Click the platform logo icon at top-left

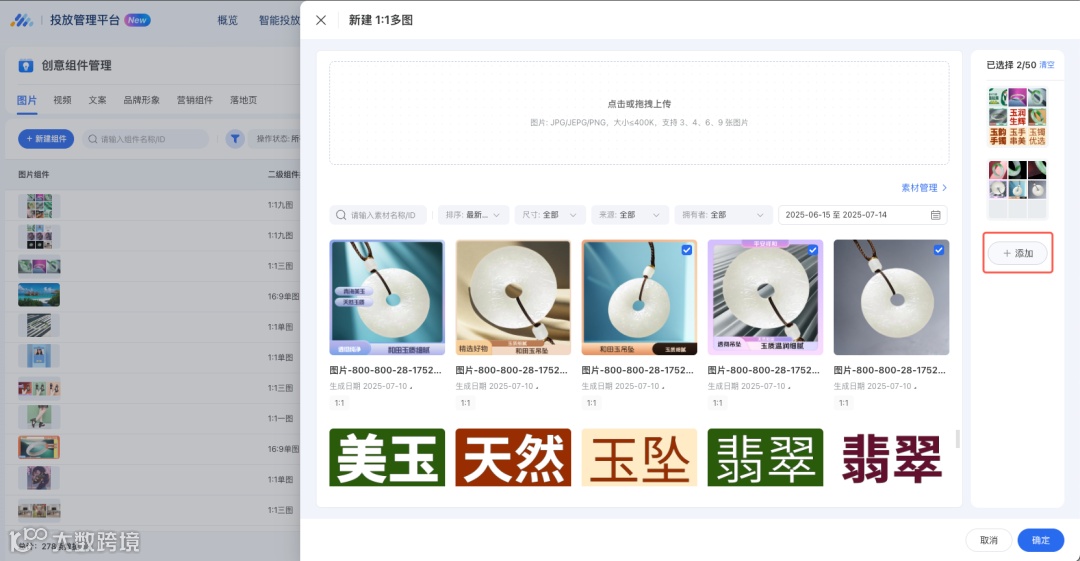21,20
